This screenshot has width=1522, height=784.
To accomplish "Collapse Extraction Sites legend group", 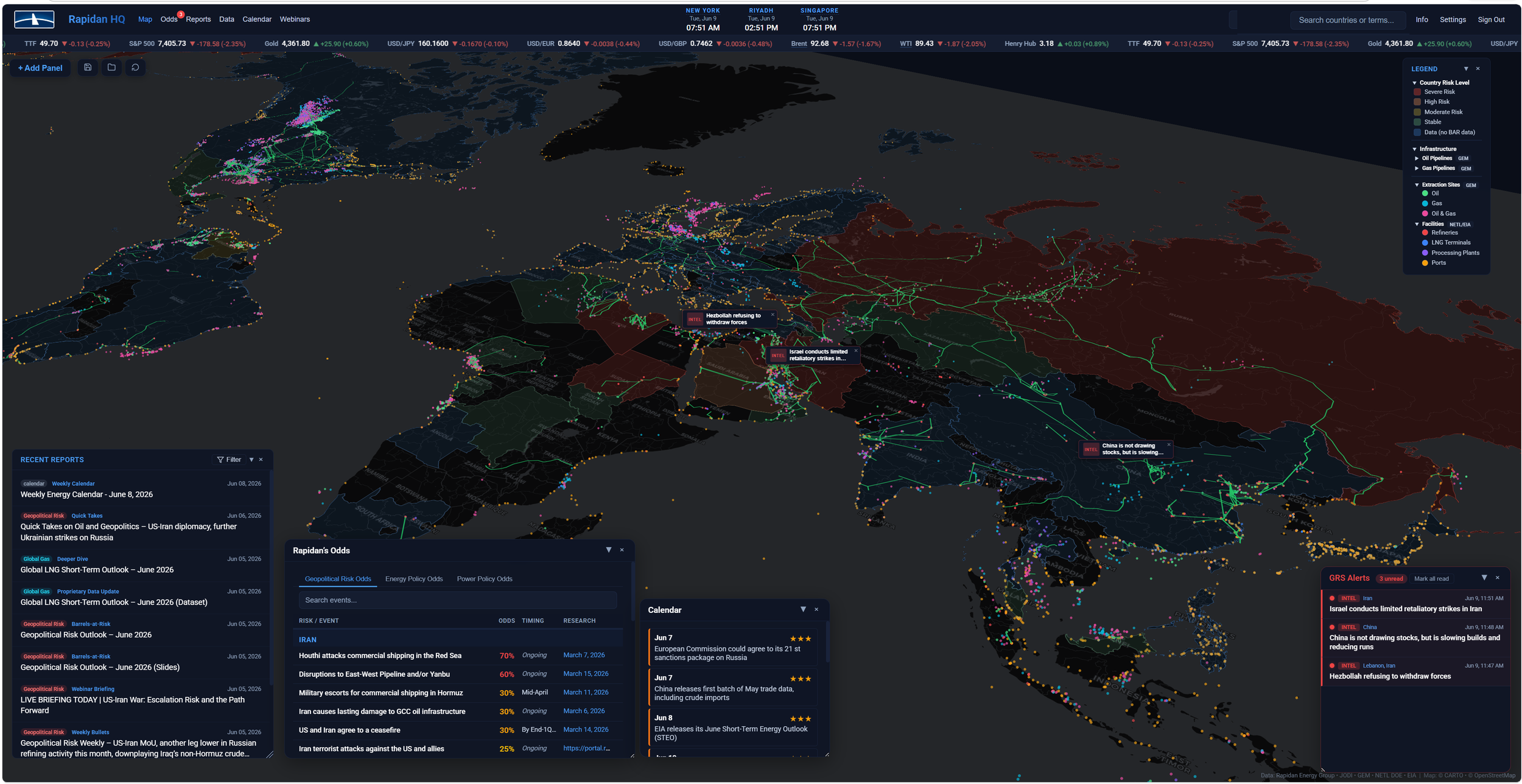I will click(x=1417, y=184).
